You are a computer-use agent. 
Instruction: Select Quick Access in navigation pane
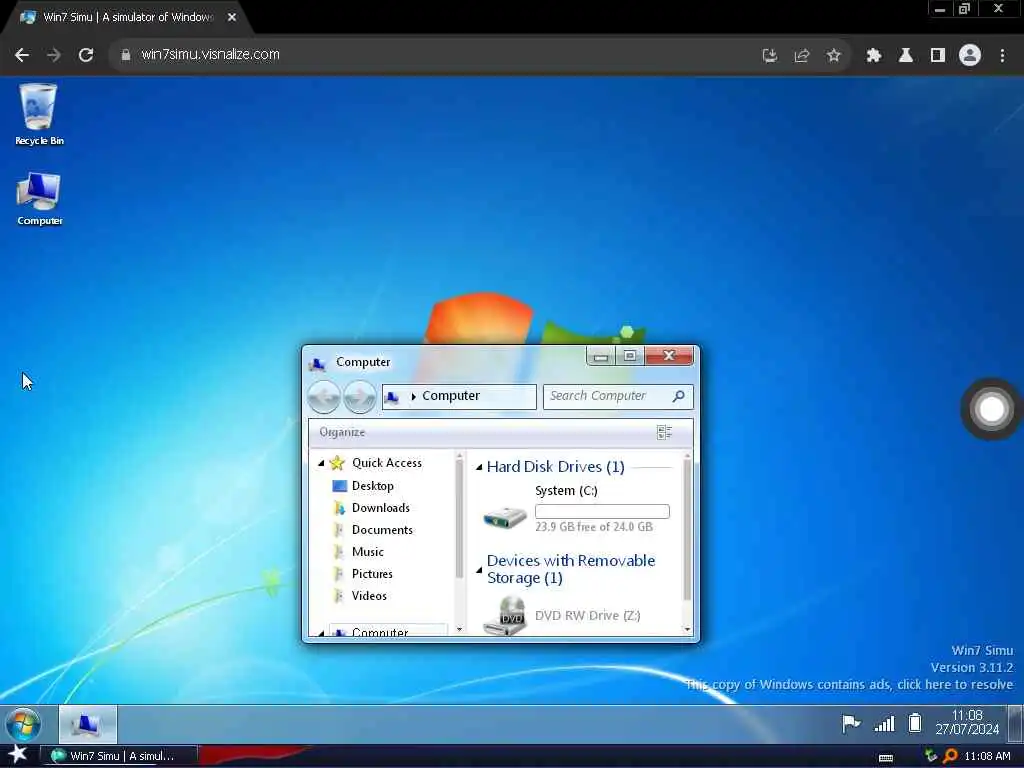387,463
